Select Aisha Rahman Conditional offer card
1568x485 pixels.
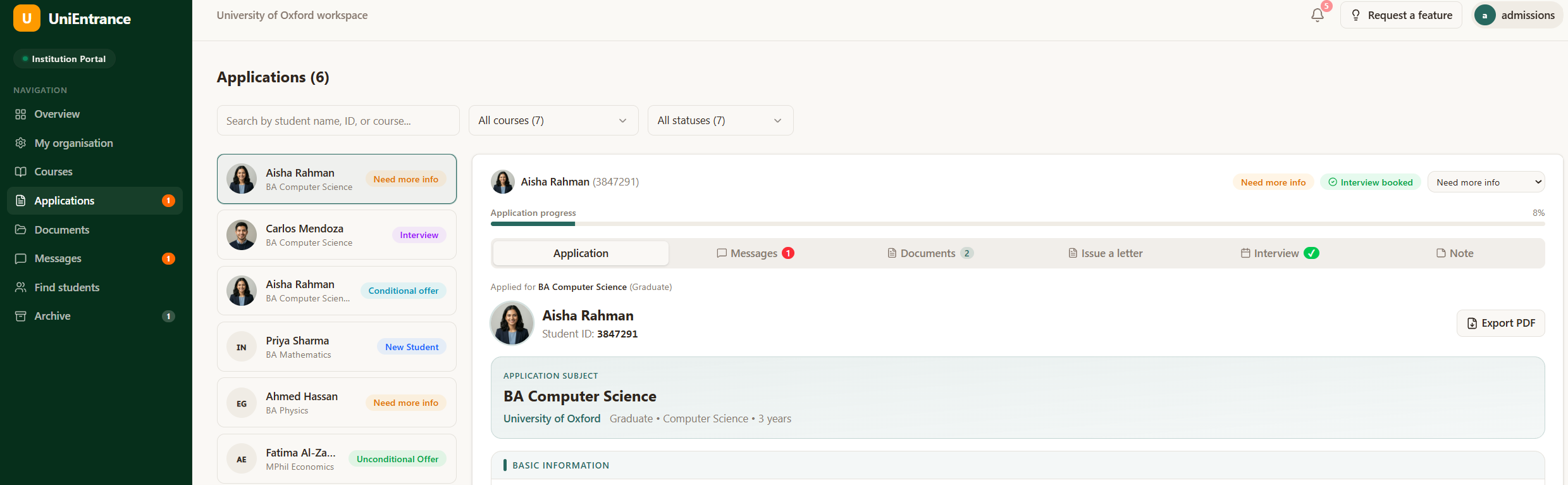(336, 291)
